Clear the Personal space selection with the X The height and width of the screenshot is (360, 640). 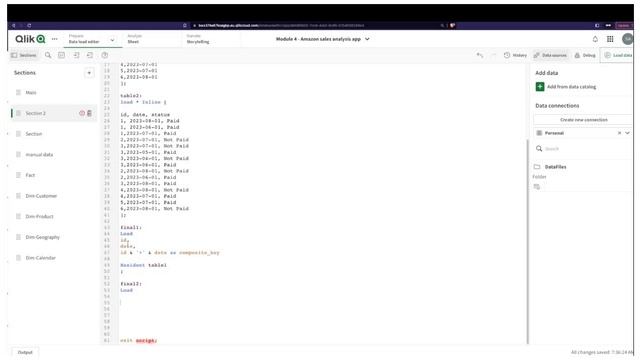pos(619,133)
